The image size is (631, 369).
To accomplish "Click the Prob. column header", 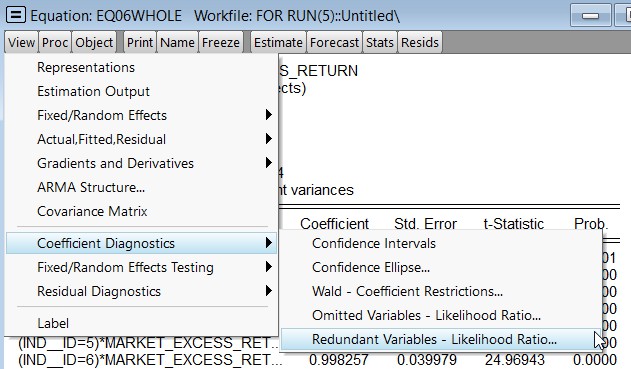I will [591, 224].
